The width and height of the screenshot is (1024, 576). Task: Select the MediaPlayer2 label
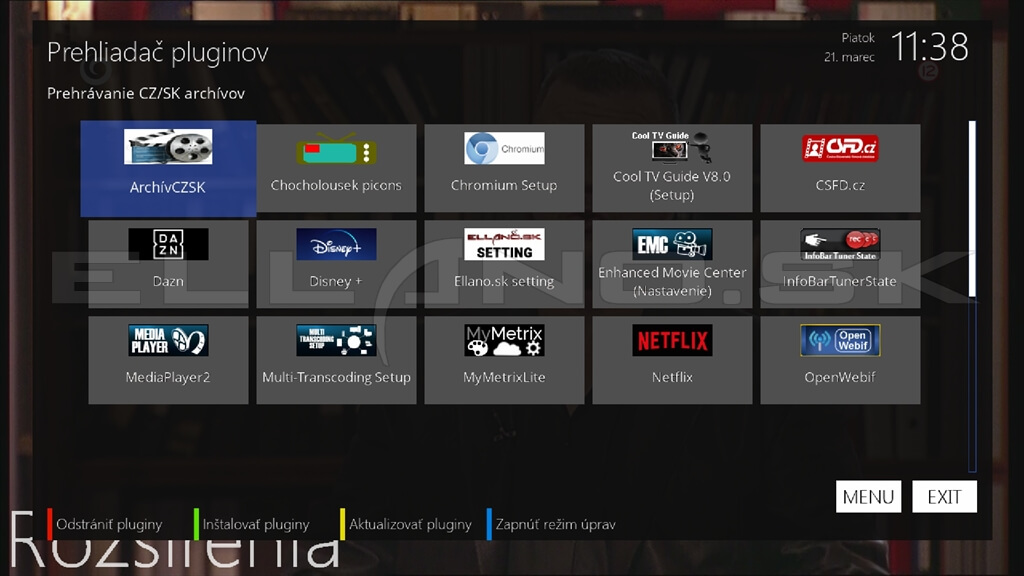coord(168,377)
